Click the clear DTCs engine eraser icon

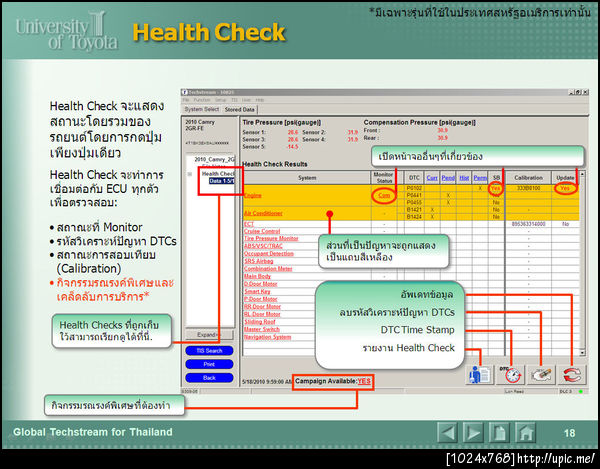(x=541, y=374)
